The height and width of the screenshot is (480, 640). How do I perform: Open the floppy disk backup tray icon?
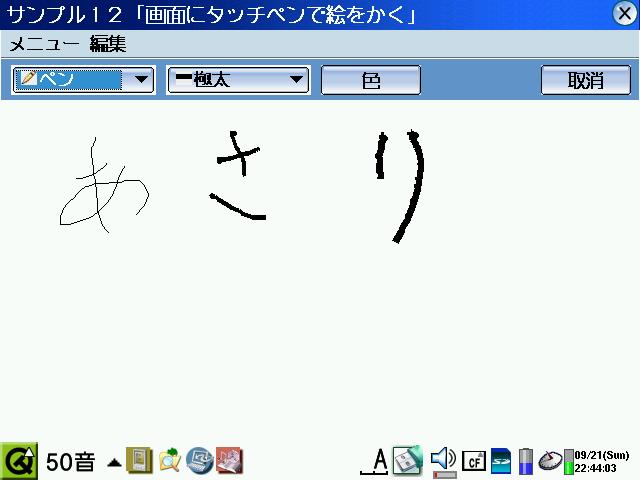point(407,460)
